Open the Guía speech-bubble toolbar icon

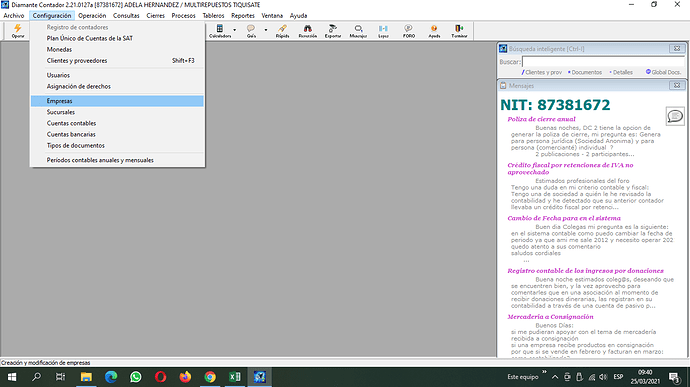[251, 31]
